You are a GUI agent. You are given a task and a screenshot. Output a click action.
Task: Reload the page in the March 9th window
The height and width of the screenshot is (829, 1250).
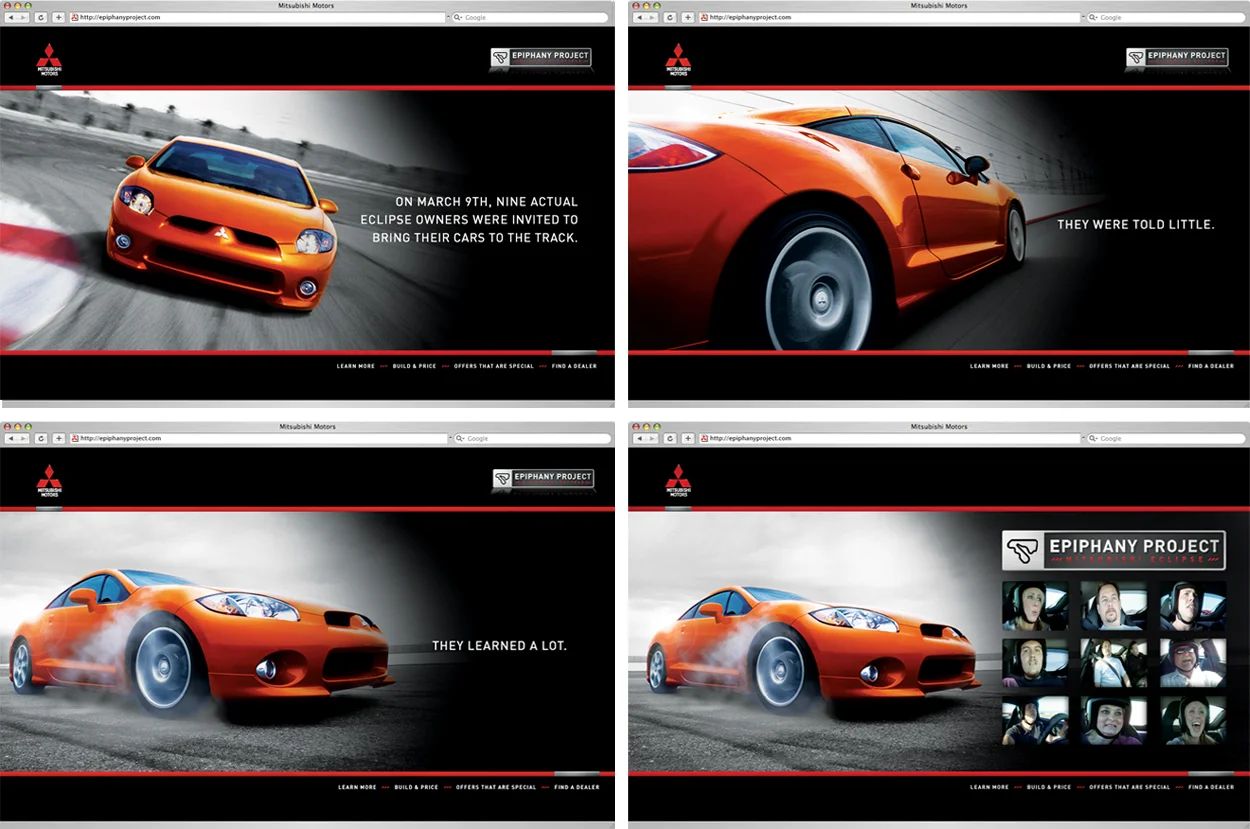(41, 18)
